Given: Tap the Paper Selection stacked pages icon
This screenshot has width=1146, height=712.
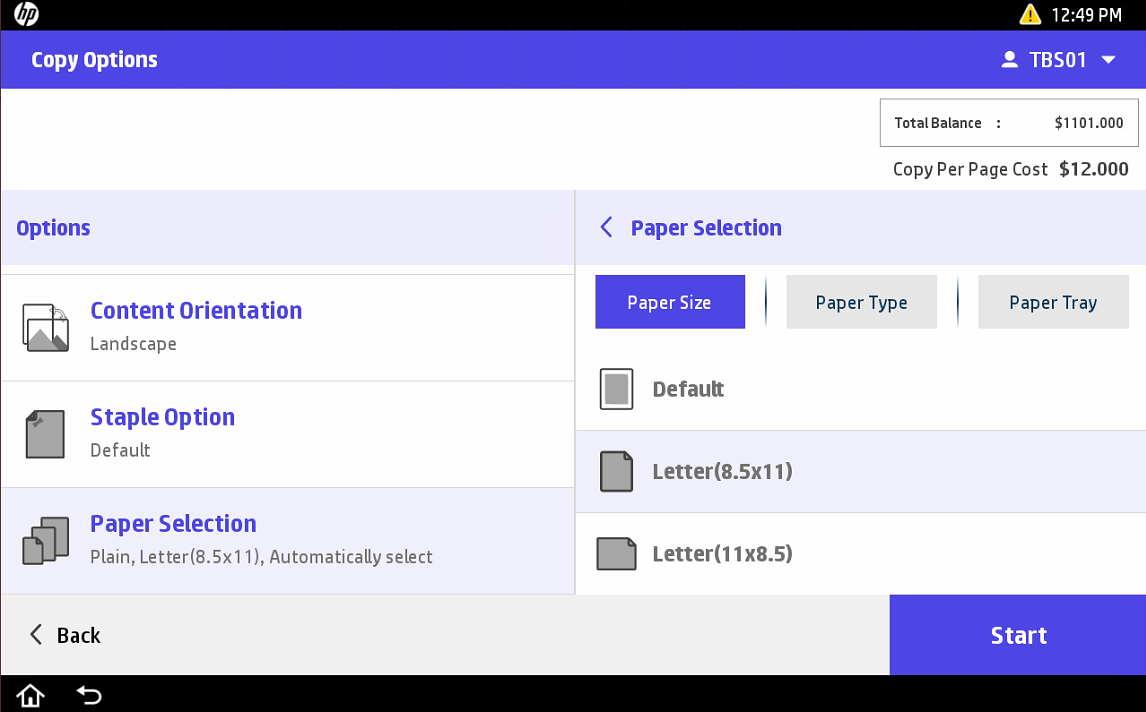Looking at the screenshot, I should 45,541.
